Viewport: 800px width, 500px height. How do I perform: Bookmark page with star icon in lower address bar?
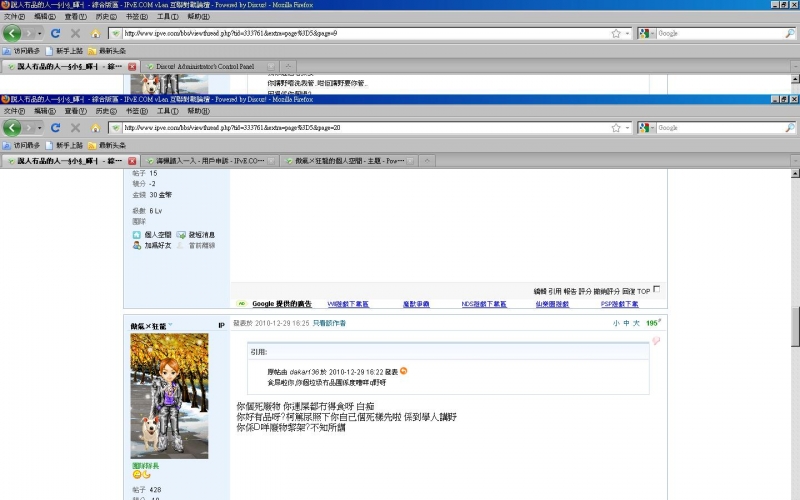tap(616, 128)
